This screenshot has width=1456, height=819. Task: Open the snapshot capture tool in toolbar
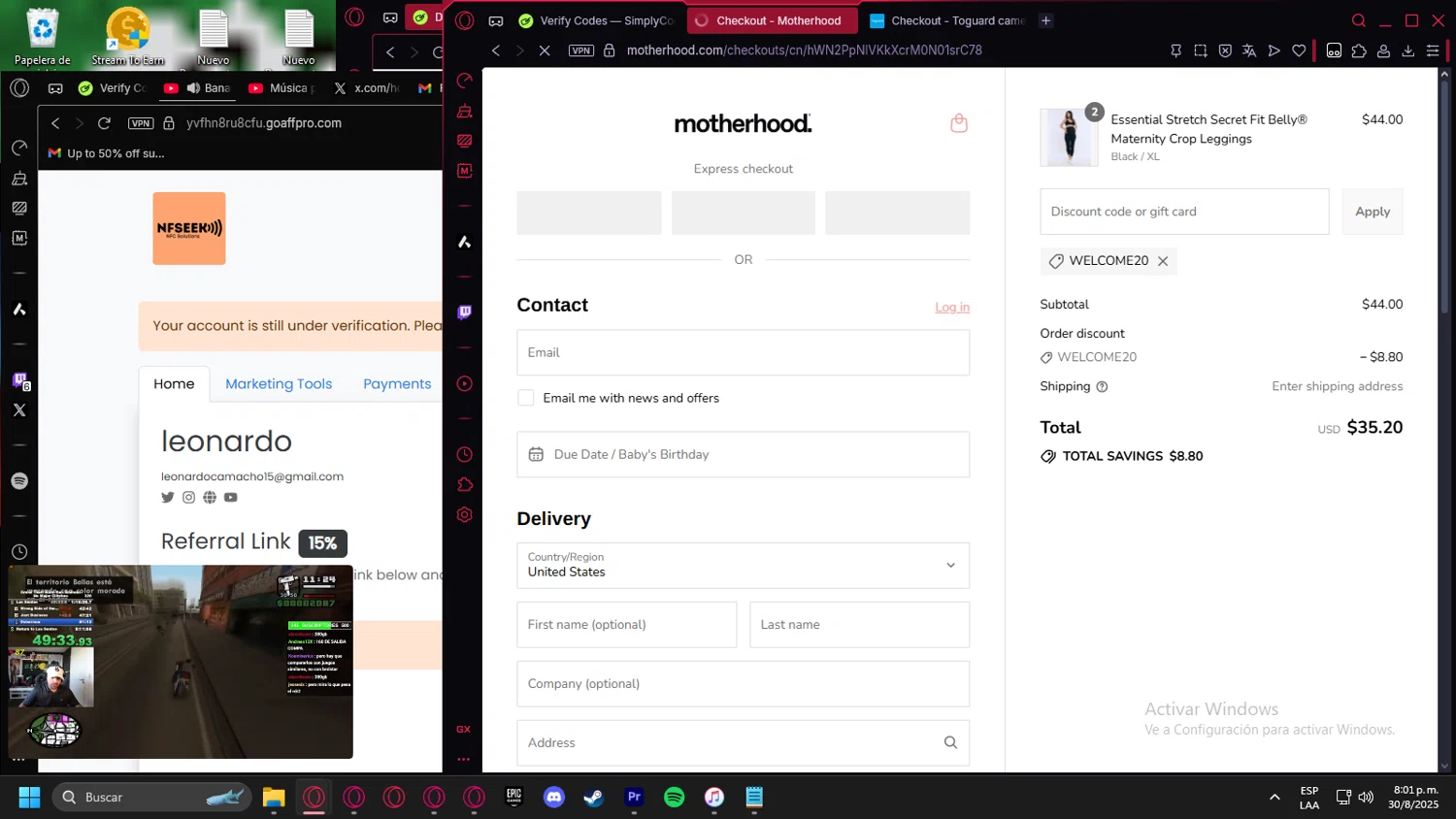pyautogui.click(x=1201, y=50)
